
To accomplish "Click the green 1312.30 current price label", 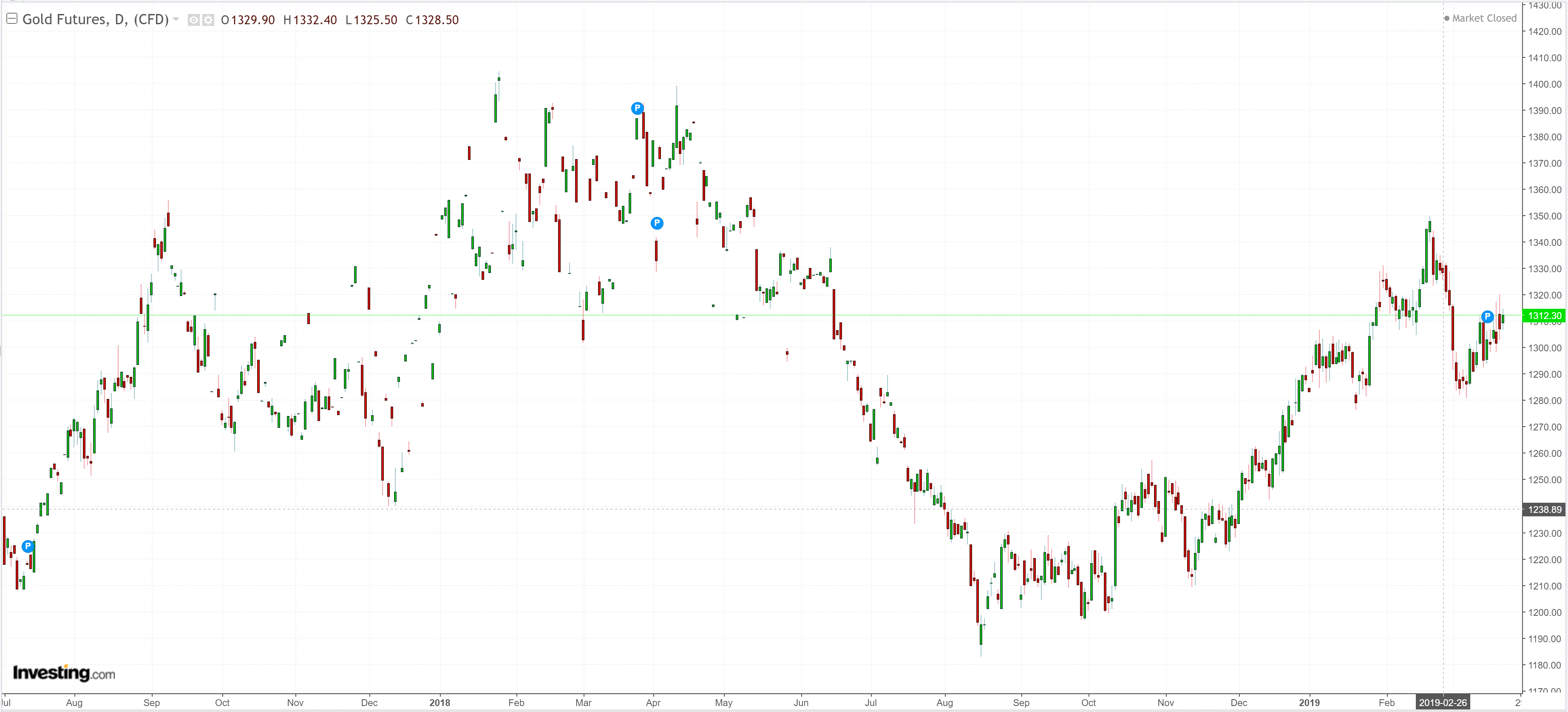I will 1544,316.
